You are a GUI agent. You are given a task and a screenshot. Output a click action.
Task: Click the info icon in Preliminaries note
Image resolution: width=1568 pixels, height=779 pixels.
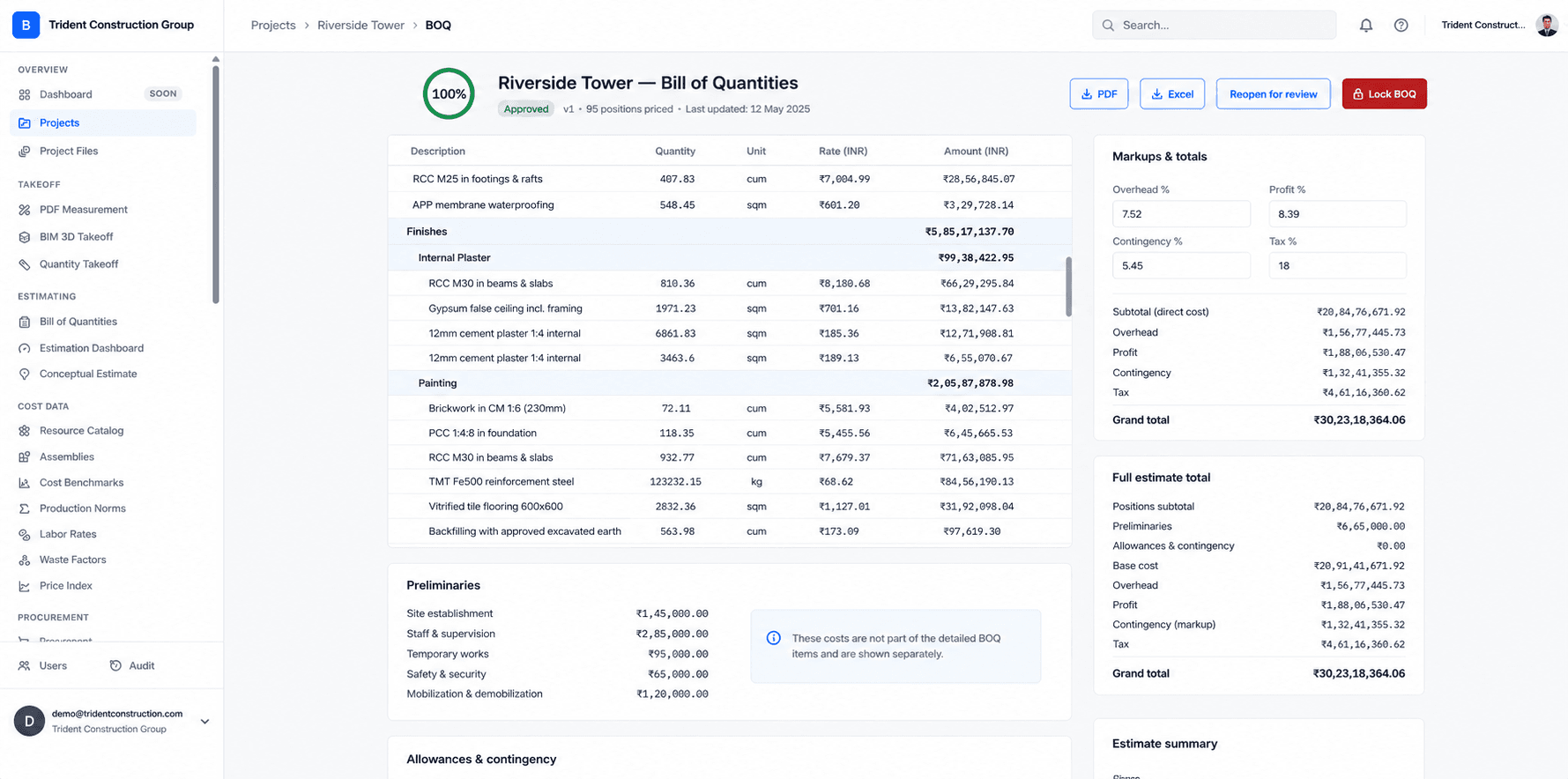click(773, 638)
